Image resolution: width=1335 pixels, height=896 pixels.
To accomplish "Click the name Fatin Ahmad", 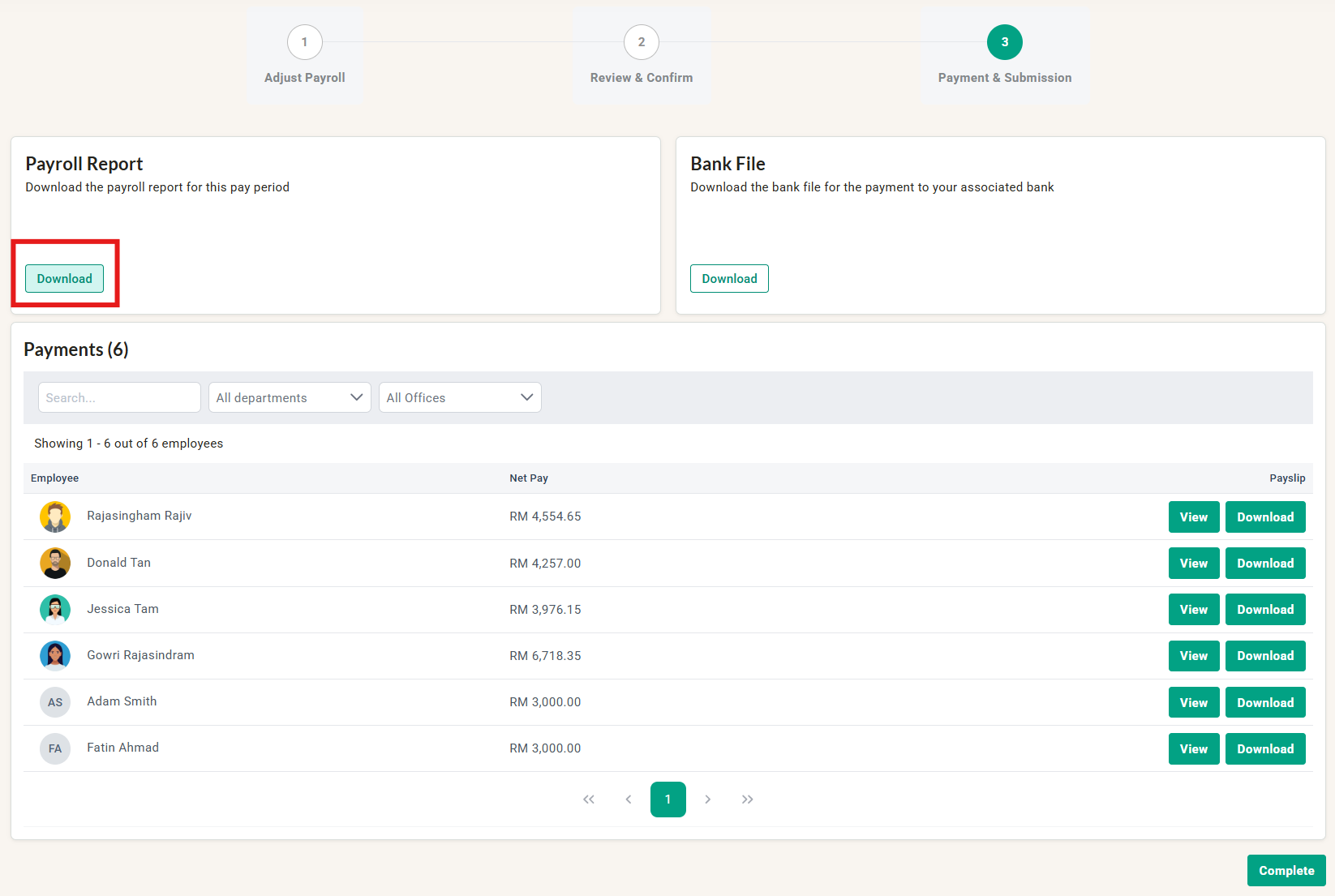I will [x=123, y=748].
